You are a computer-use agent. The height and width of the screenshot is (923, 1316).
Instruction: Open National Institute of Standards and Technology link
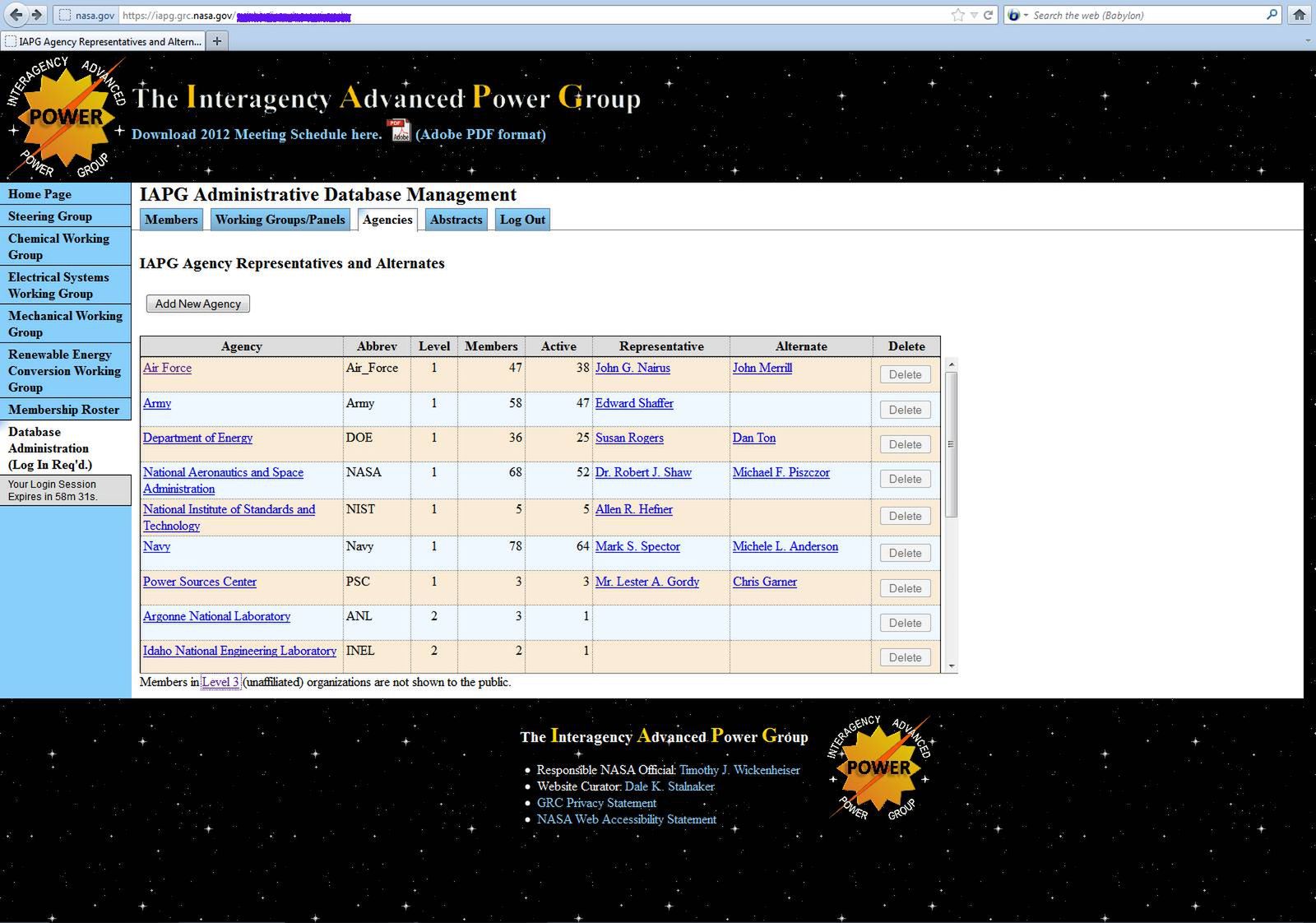(229, 517)
